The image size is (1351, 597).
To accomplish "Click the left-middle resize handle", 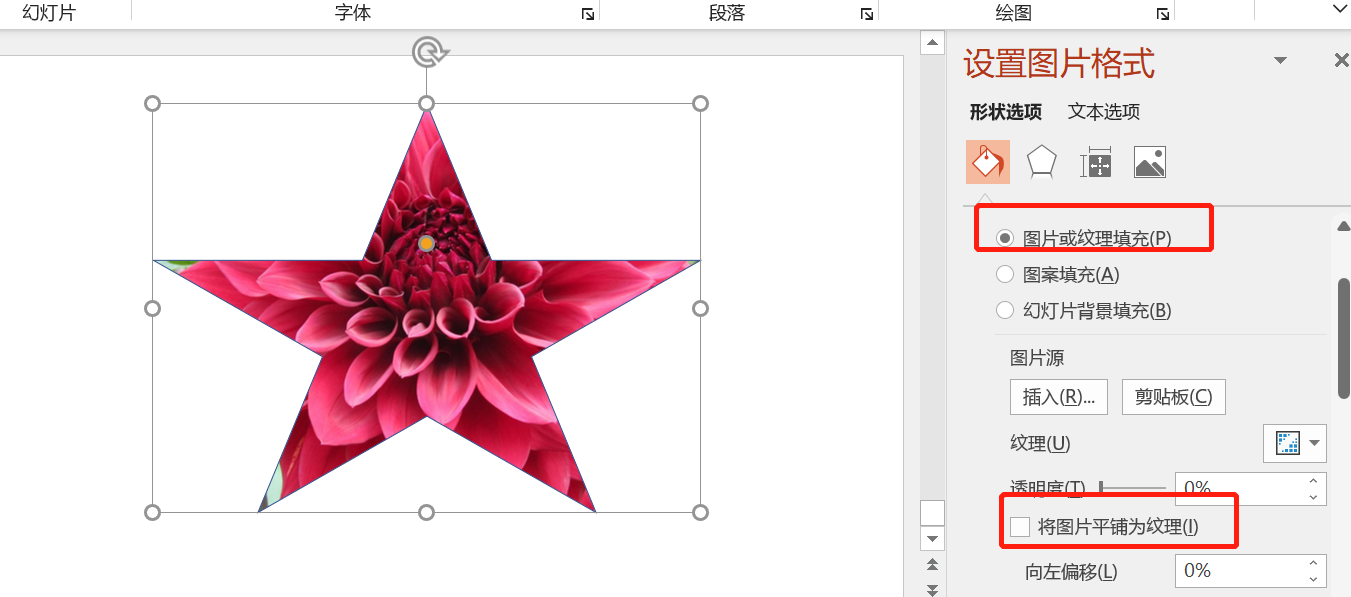I will point(153,308).
